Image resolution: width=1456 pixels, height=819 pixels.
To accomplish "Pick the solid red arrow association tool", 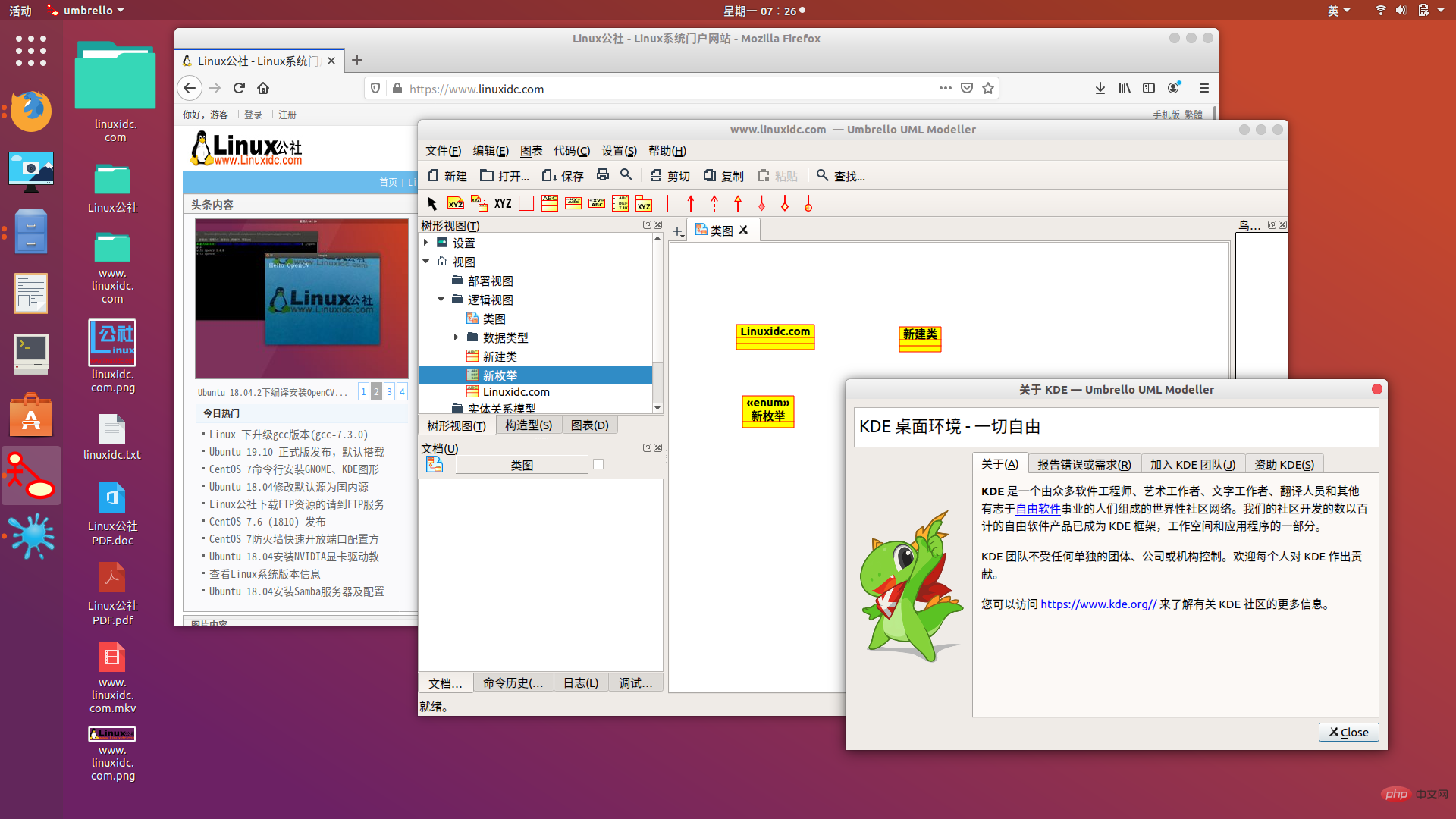I will [691, 203].
